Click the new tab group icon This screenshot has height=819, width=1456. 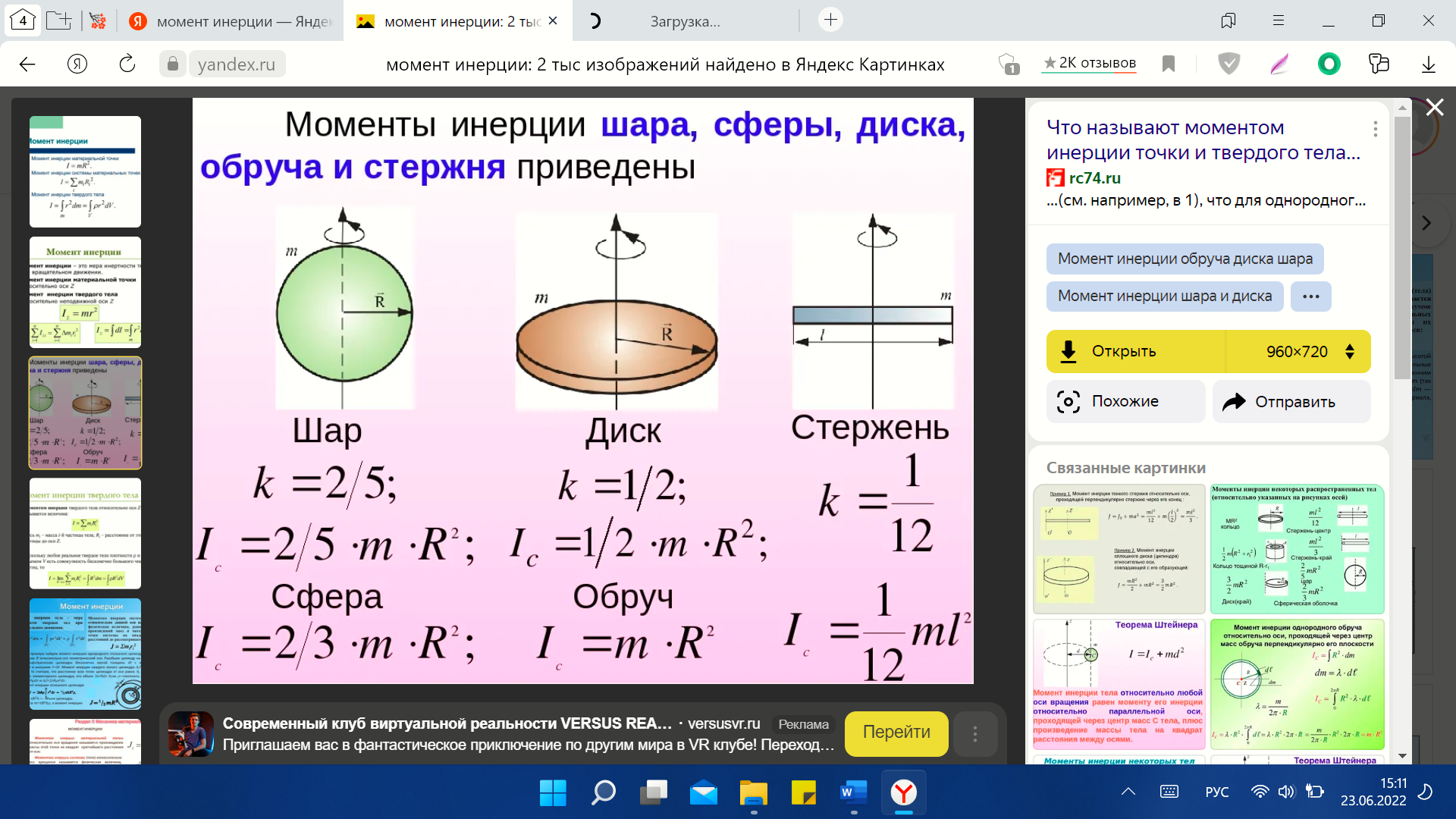pyautogui.click(x=58, y=20)
